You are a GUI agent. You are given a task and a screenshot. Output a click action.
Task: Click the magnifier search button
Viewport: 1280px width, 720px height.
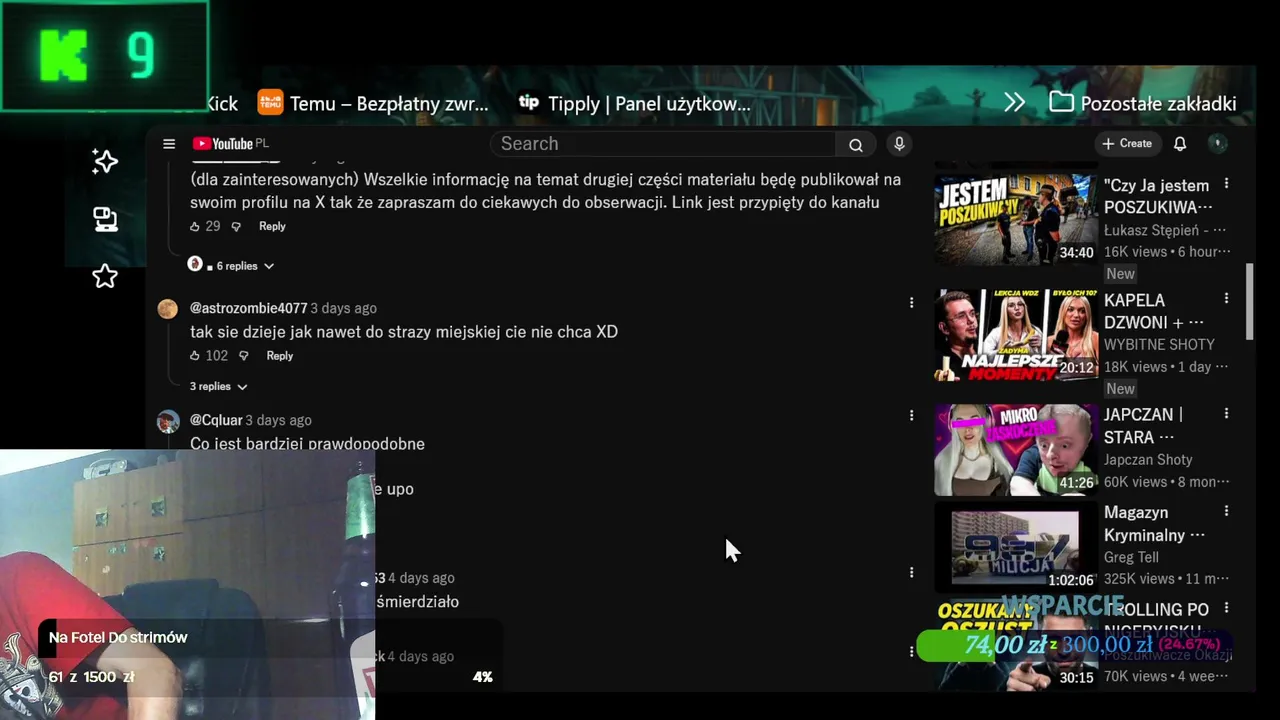coord(856,144)
